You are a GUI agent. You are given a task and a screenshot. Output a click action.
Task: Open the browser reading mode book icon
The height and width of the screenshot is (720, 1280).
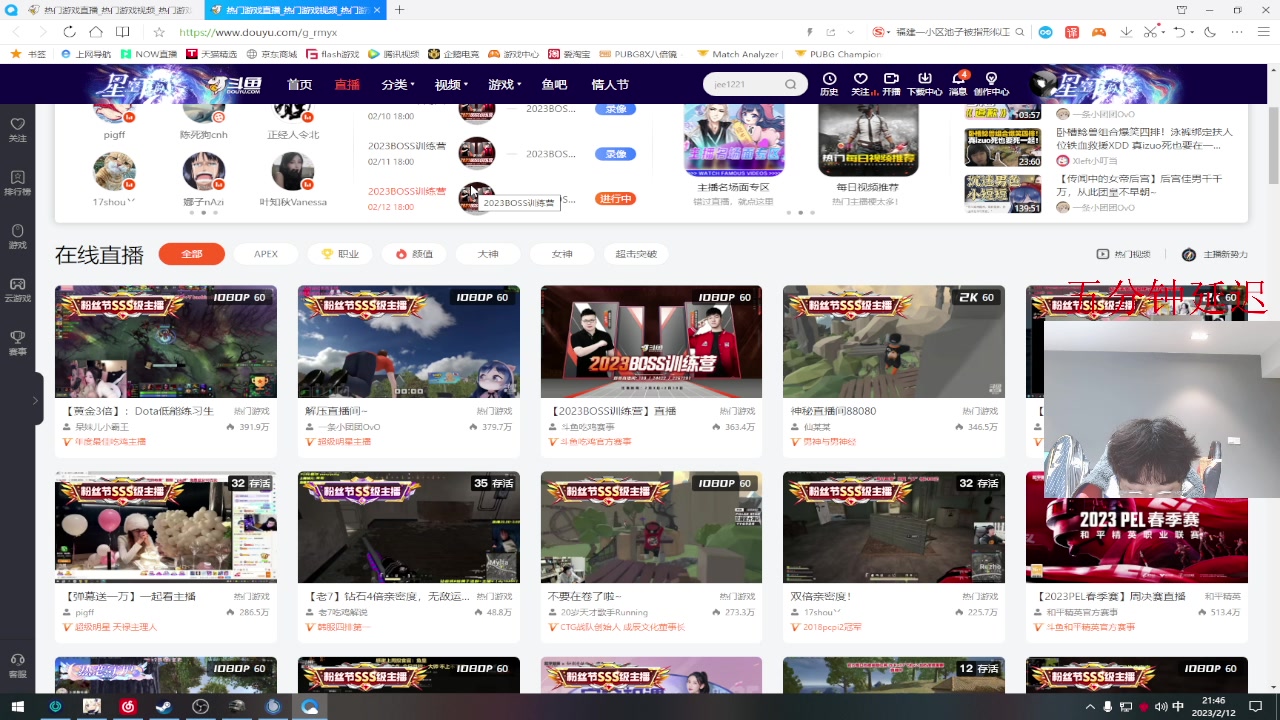pos(122,32)
